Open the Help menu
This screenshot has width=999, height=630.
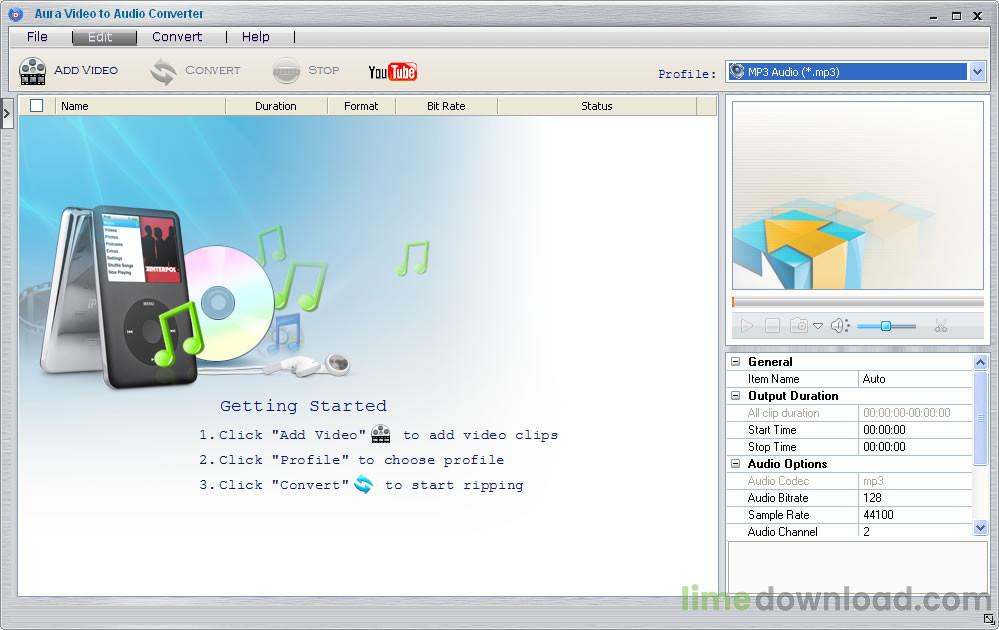point(256,36)
